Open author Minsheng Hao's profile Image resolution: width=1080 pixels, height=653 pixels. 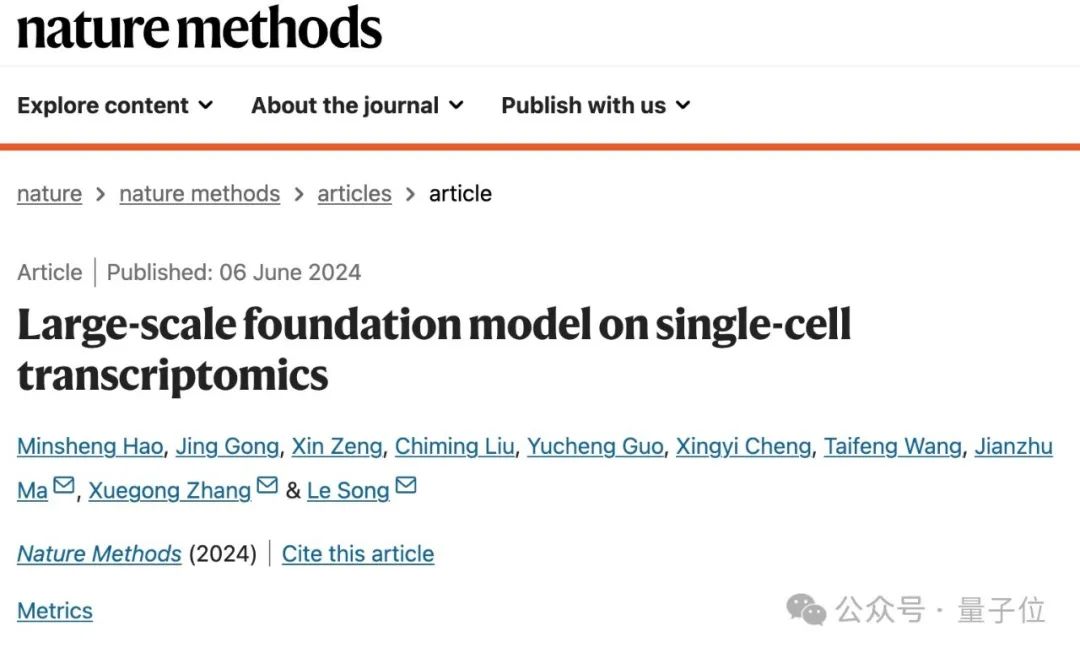tap(89, 446)
